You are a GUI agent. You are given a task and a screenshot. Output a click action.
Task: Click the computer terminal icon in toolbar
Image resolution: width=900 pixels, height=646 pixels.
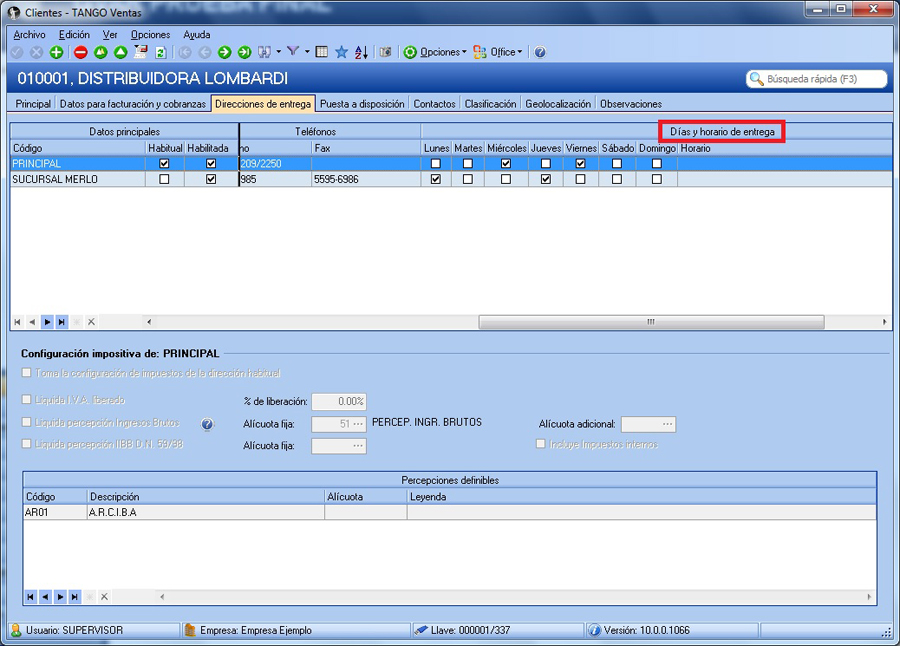click(x=141, y=52)
